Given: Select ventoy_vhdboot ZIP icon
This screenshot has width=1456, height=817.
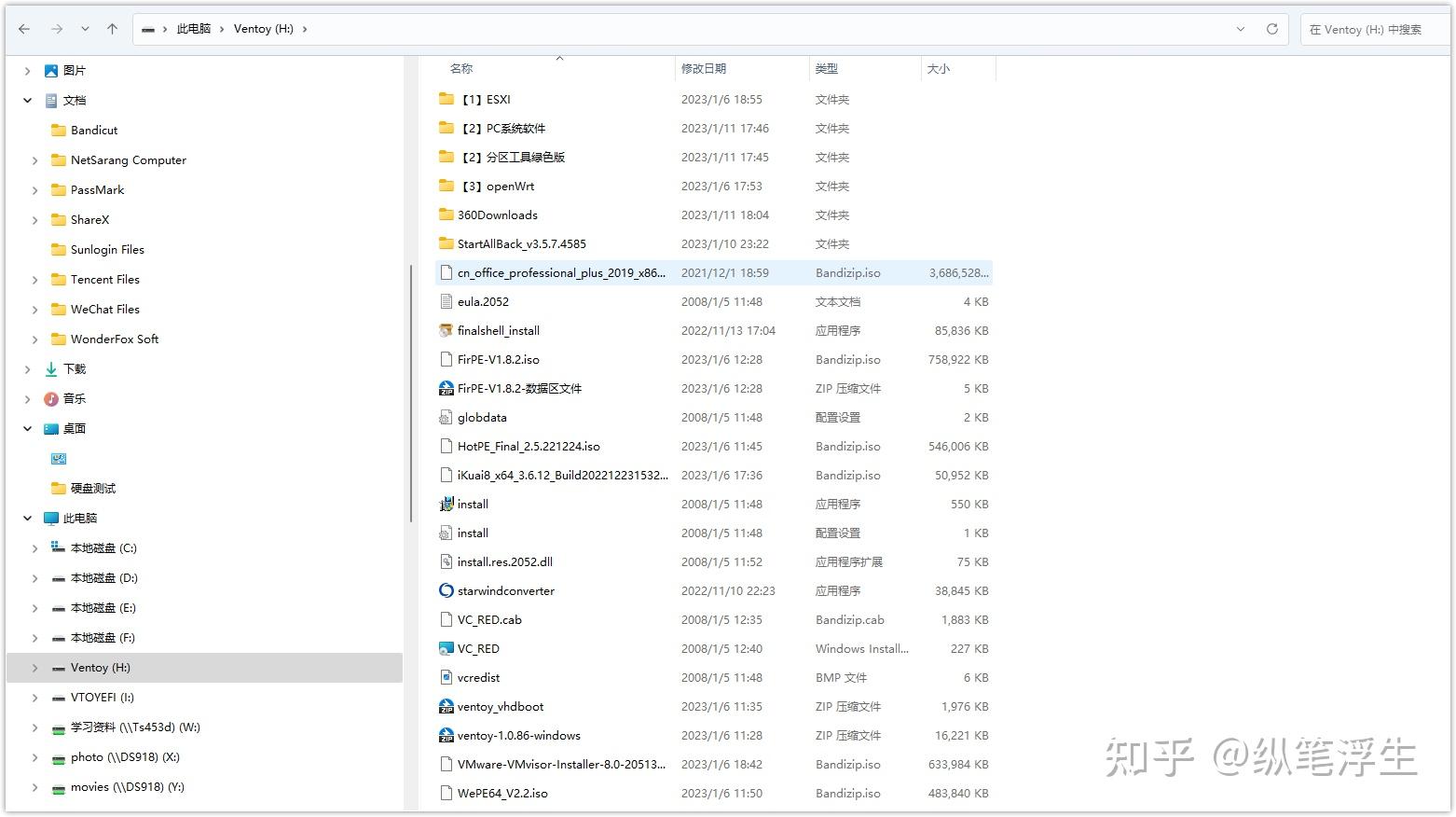Looking at the screenshot, I should coord(446,706).
